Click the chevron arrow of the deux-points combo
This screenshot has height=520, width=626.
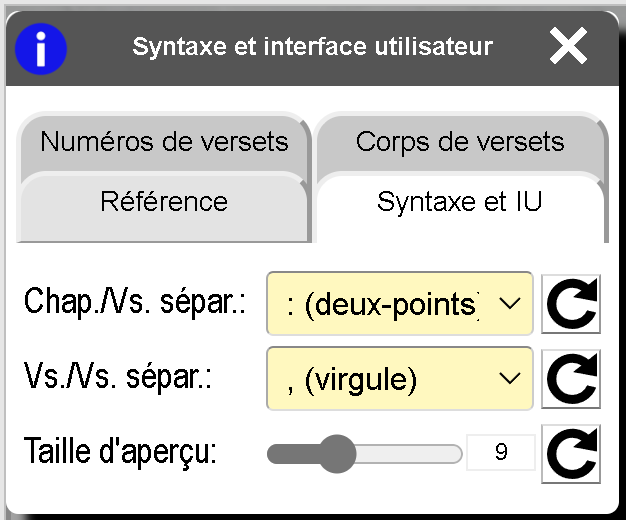click(509, 304)
